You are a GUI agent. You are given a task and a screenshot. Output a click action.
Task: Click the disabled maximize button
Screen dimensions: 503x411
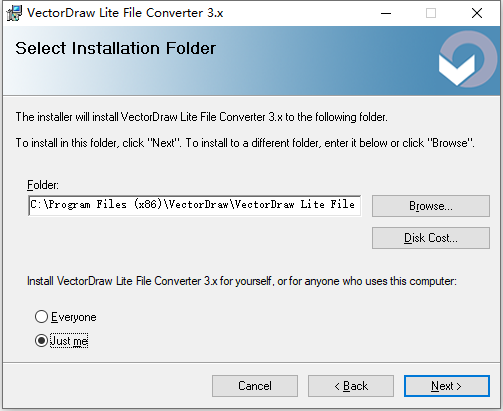click(431, 13)
